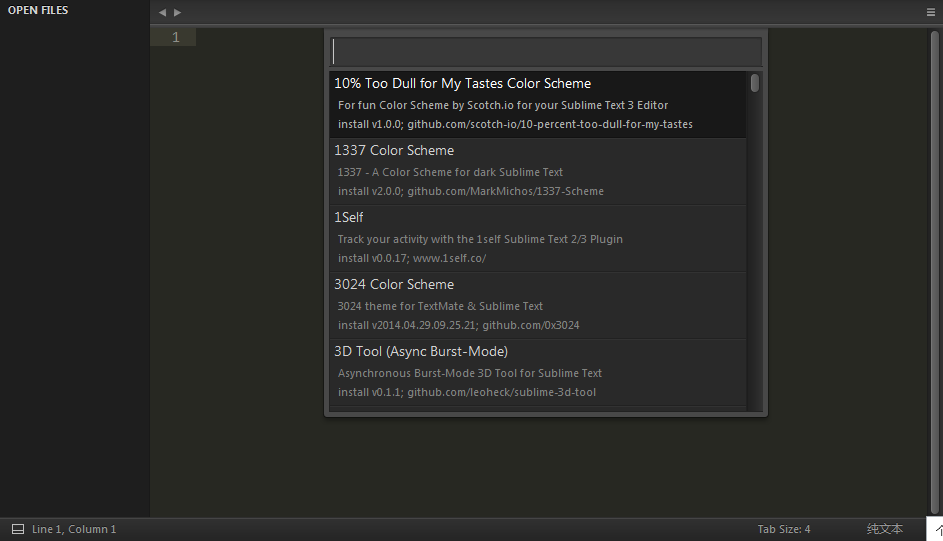This screenshot has height=541, width=943.
Task: Open the tab list hamburger menu
Action: point(931,12)
